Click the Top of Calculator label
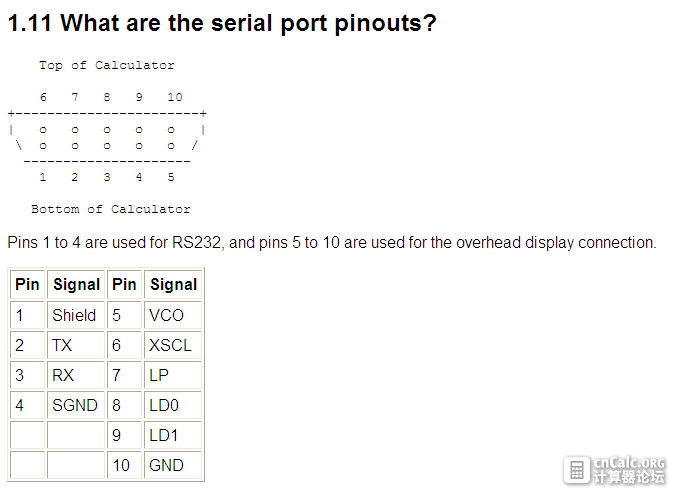The width and height of the screenshot is (675, 496). 107,65
